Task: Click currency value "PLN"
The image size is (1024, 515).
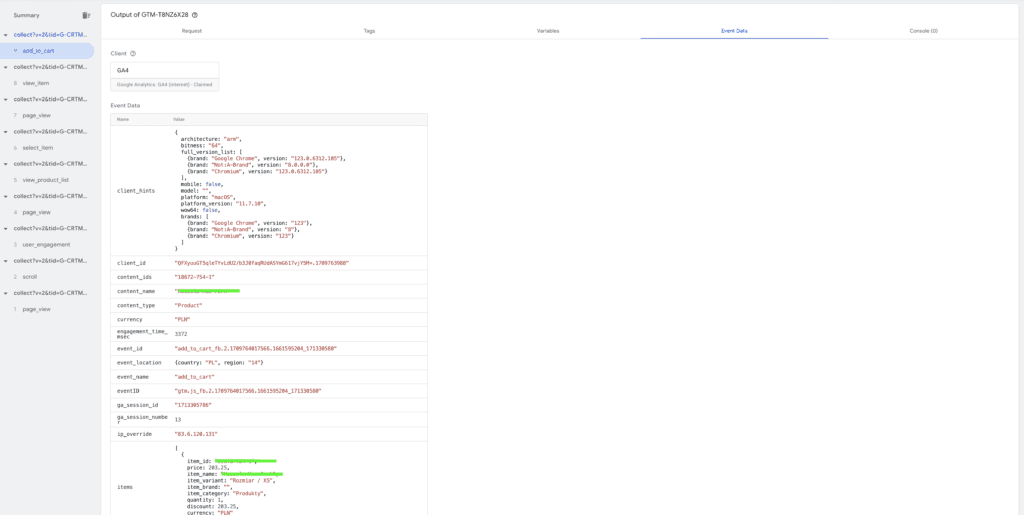Action: coord(182,320)
